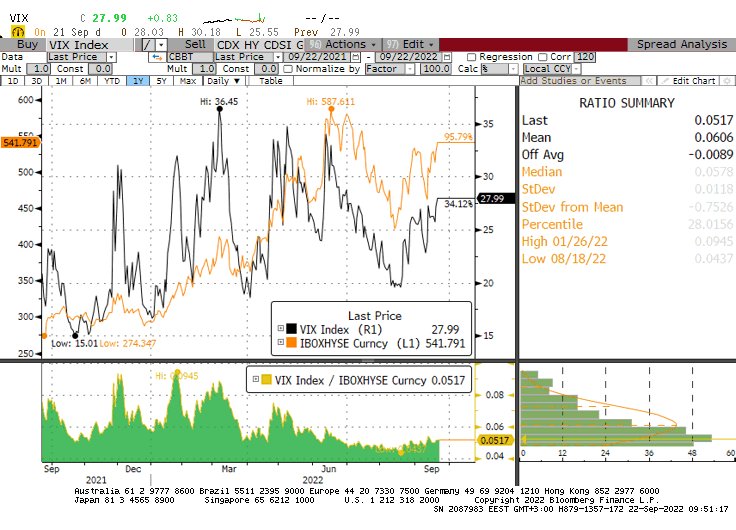Click the chart settings gear icon
Viewport: 736px width, 530px height.
(728, 81)
